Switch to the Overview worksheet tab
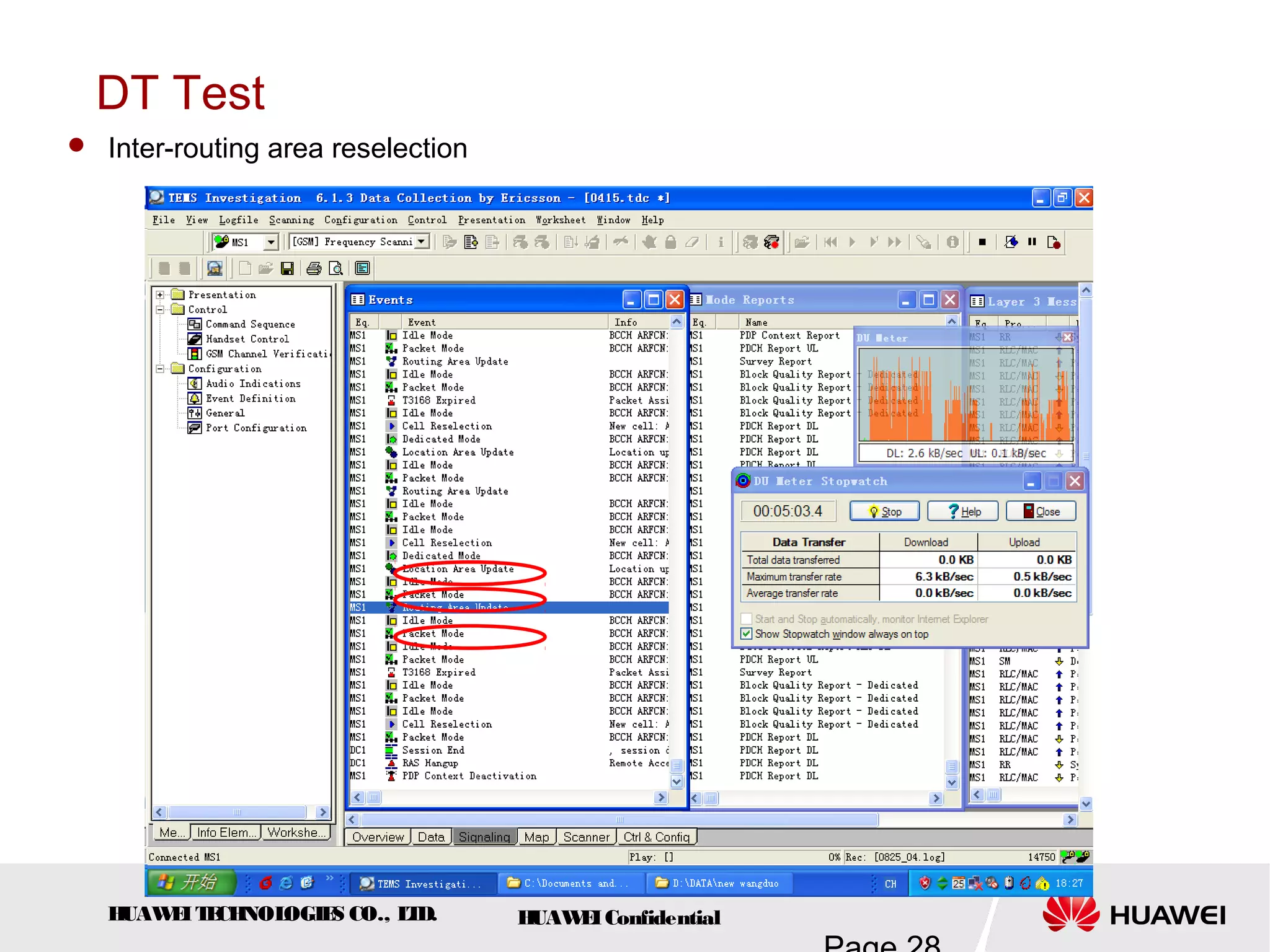Screen dimensions: 1270x952 click(378, 837)
